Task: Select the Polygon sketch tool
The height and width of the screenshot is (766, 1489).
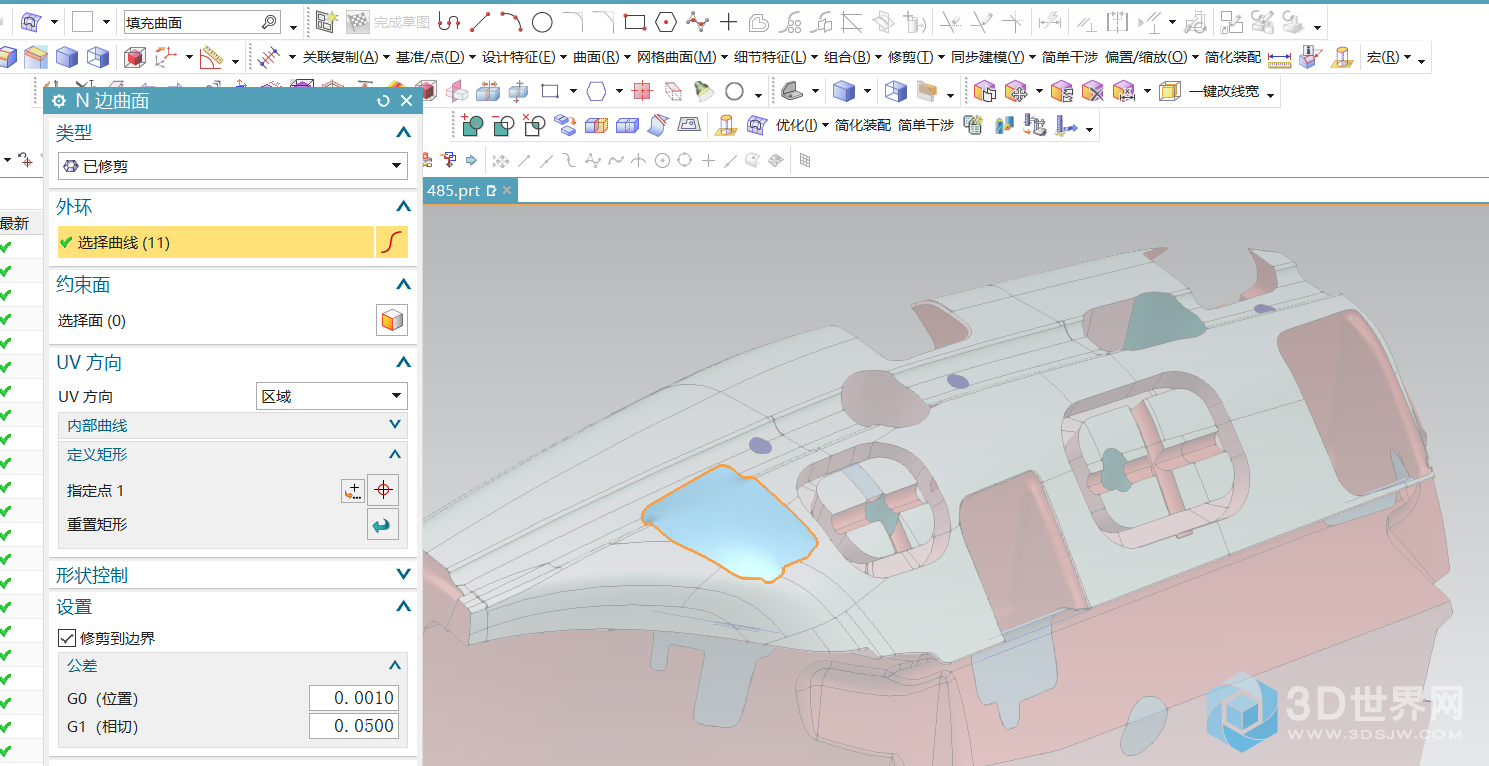Action: pyautogui.click(x=666, y=21)
